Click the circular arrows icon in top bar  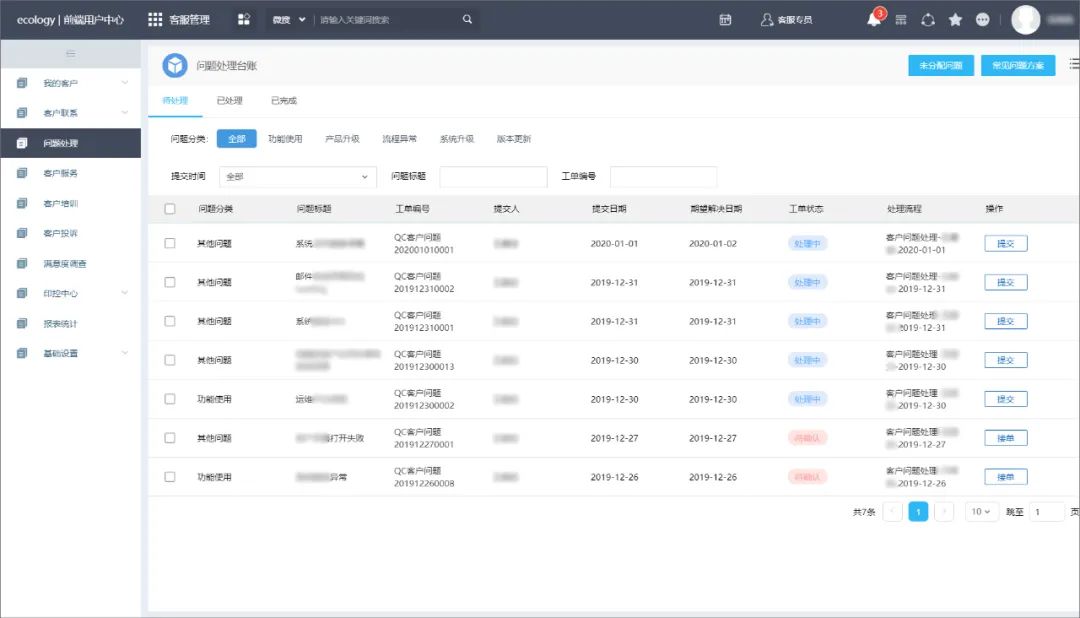pos(928,20)
